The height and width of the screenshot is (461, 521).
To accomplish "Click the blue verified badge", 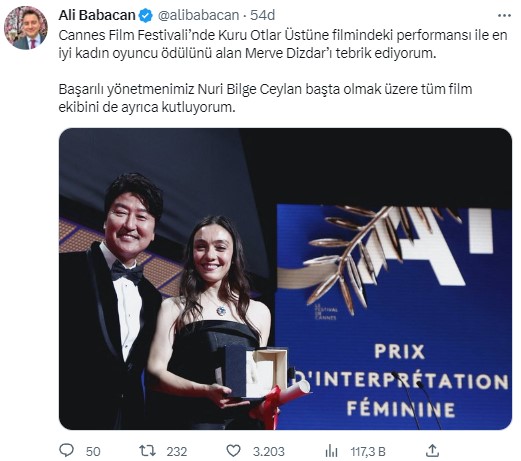I will [145, 15].
